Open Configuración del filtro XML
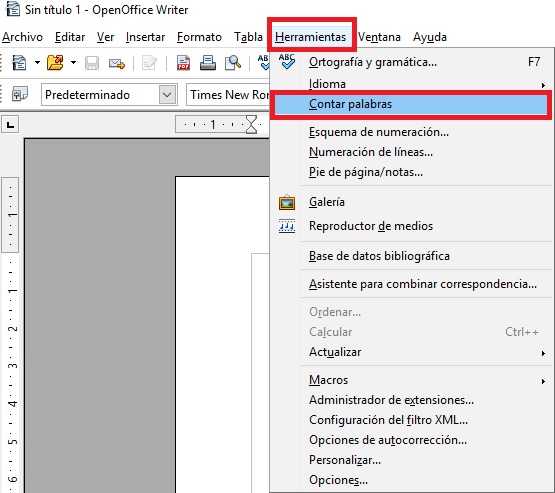The image size is (555, 493). click(x=411, y=420)
